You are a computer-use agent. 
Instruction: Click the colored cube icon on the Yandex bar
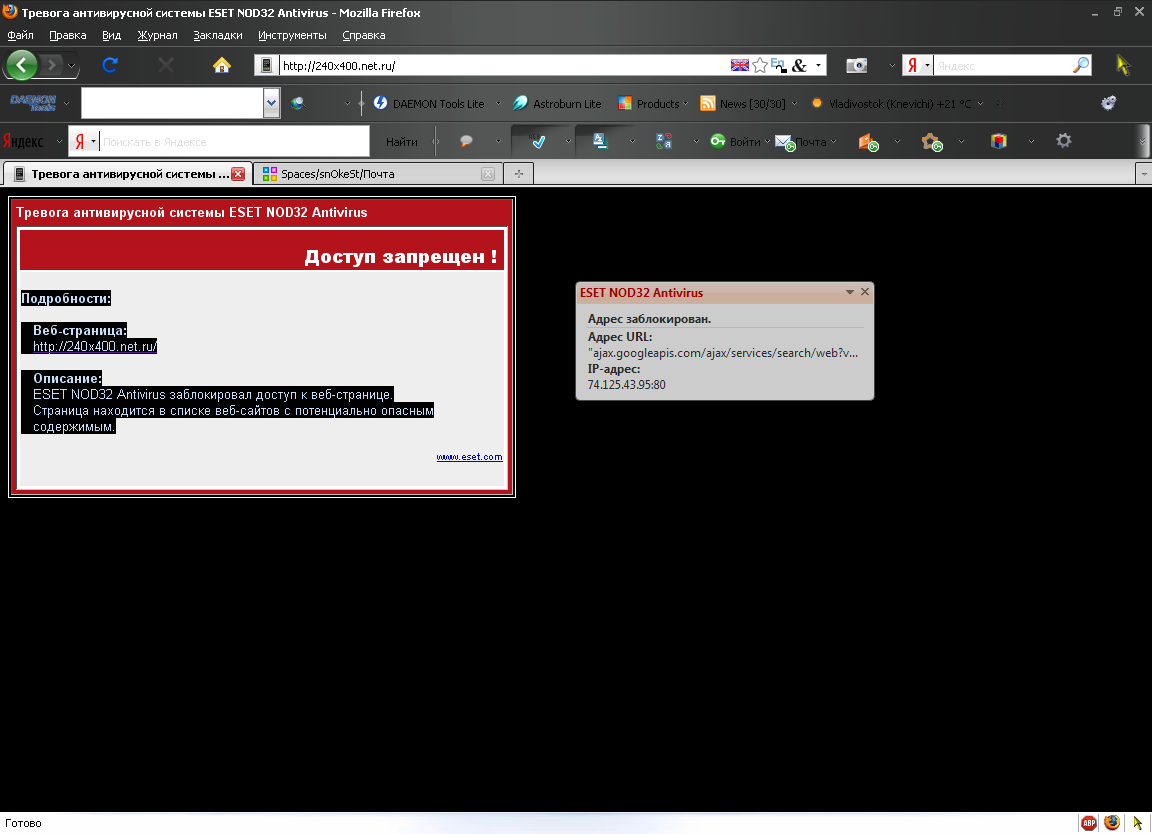pyautogui.click(x=998, y=141)
